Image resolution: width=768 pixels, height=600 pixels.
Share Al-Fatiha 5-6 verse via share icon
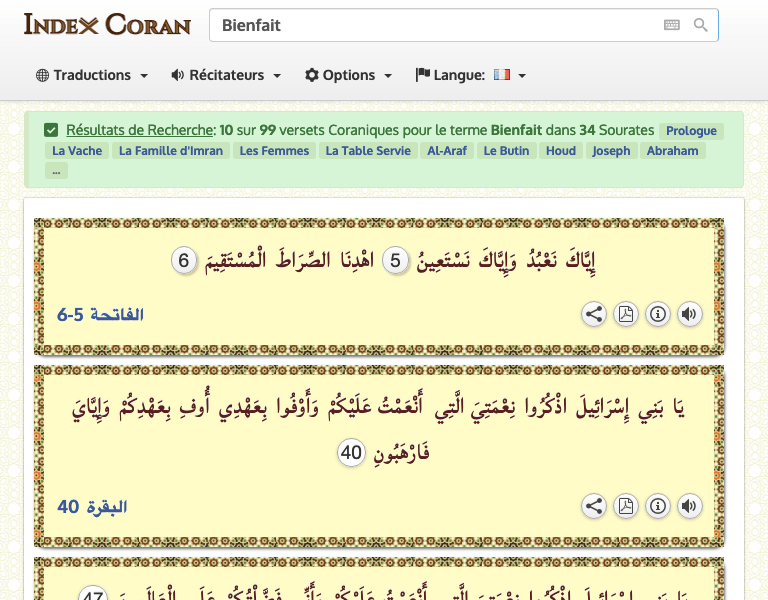[x=594, y=314]
